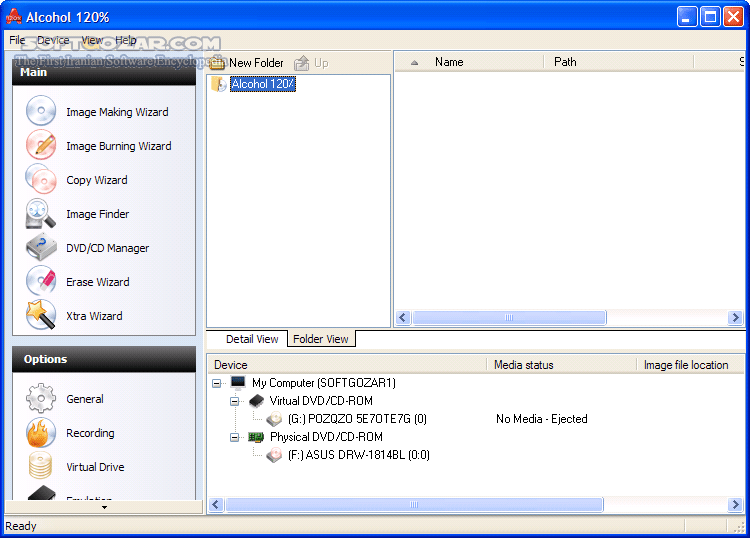Click the New Folder button
This screenshot has width=750, height=538.
click(x=247, y=63)
